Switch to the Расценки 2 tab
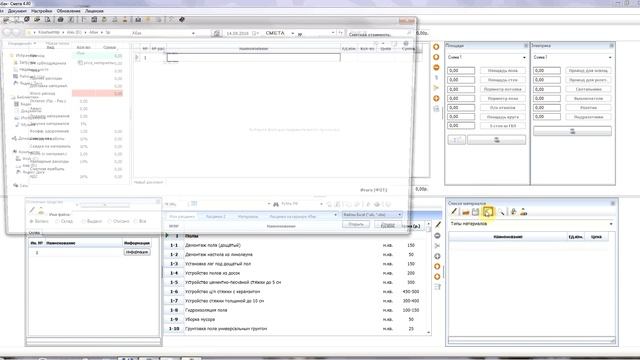 tap(216, 216)
